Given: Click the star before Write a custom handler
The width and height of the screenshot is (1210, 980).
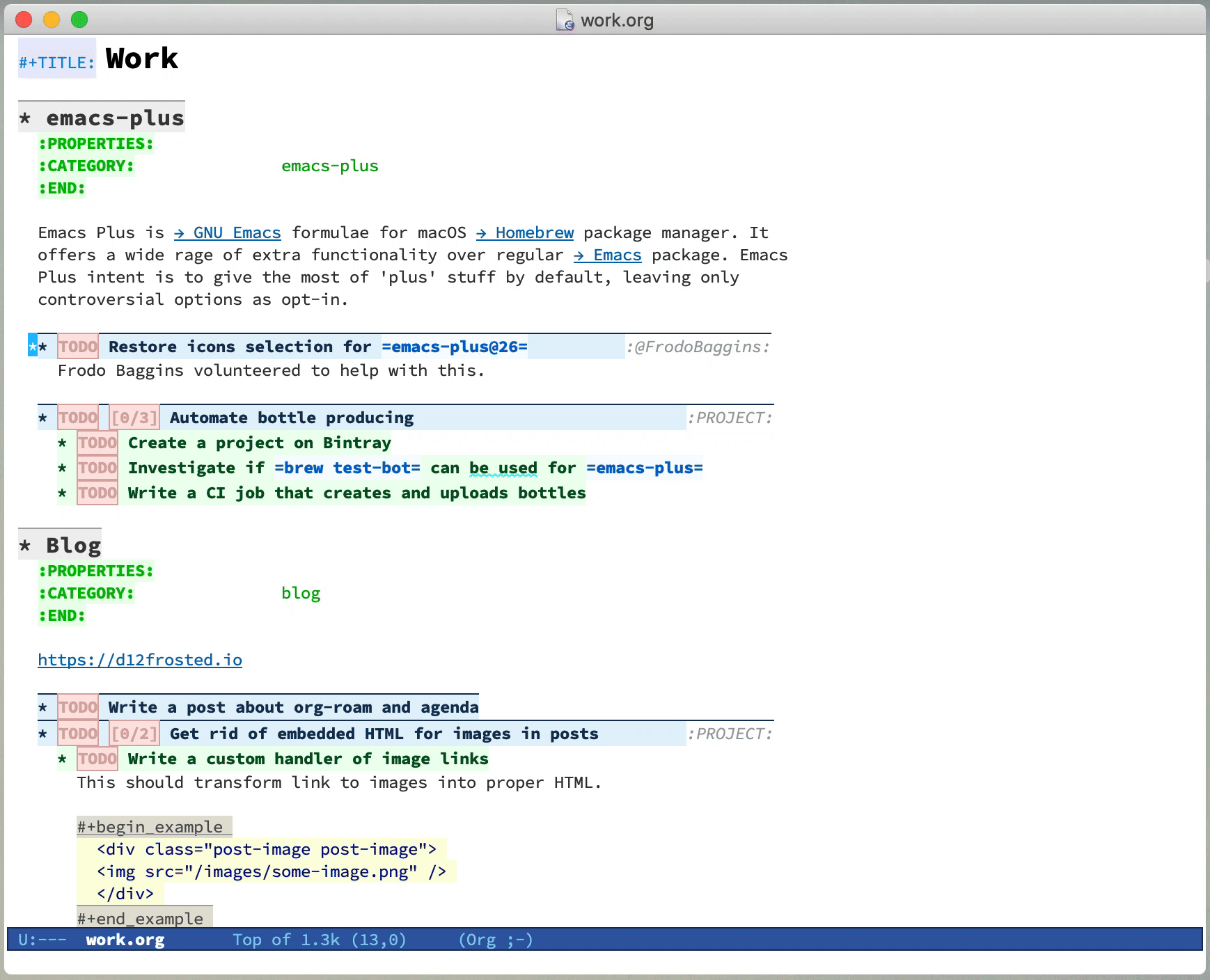Looking at the screenshot, I should pyautogui.click(x=63, y=759).
